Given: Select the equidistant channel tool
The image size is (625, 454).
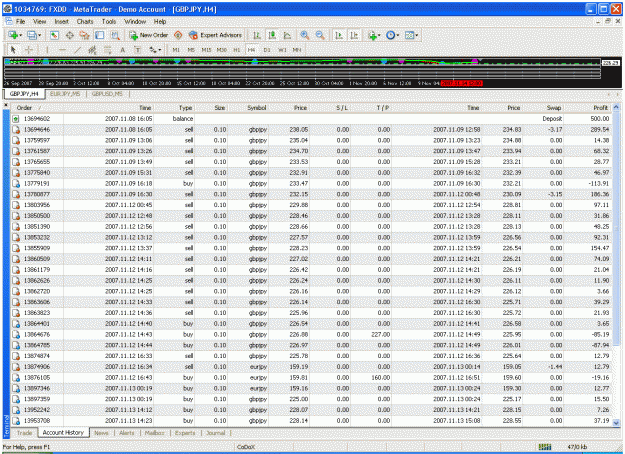Looking at the screenshot, I should tap(92, 50).
